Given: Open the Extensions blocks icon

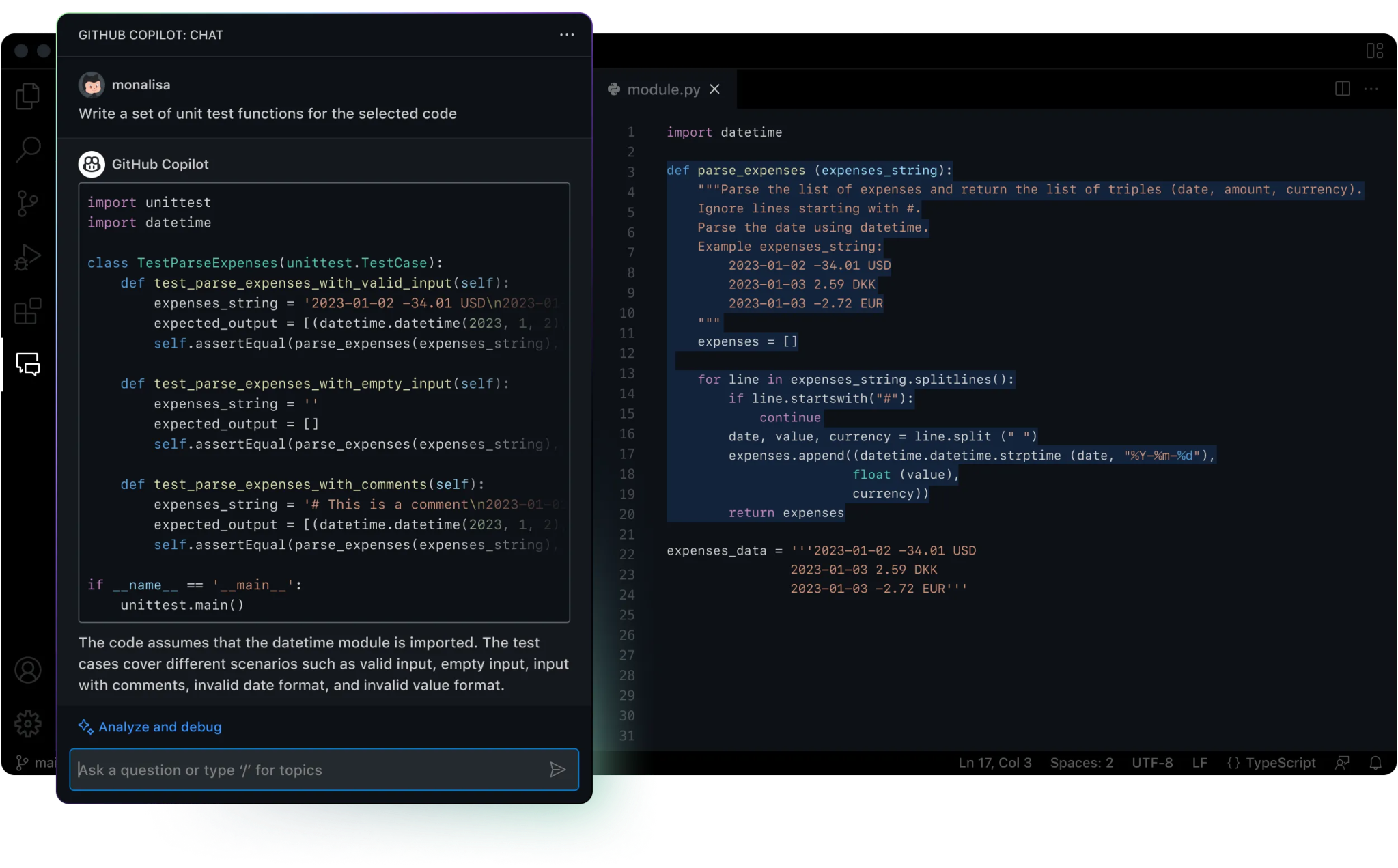Looking at the screenshot, I should click(27, 311).
